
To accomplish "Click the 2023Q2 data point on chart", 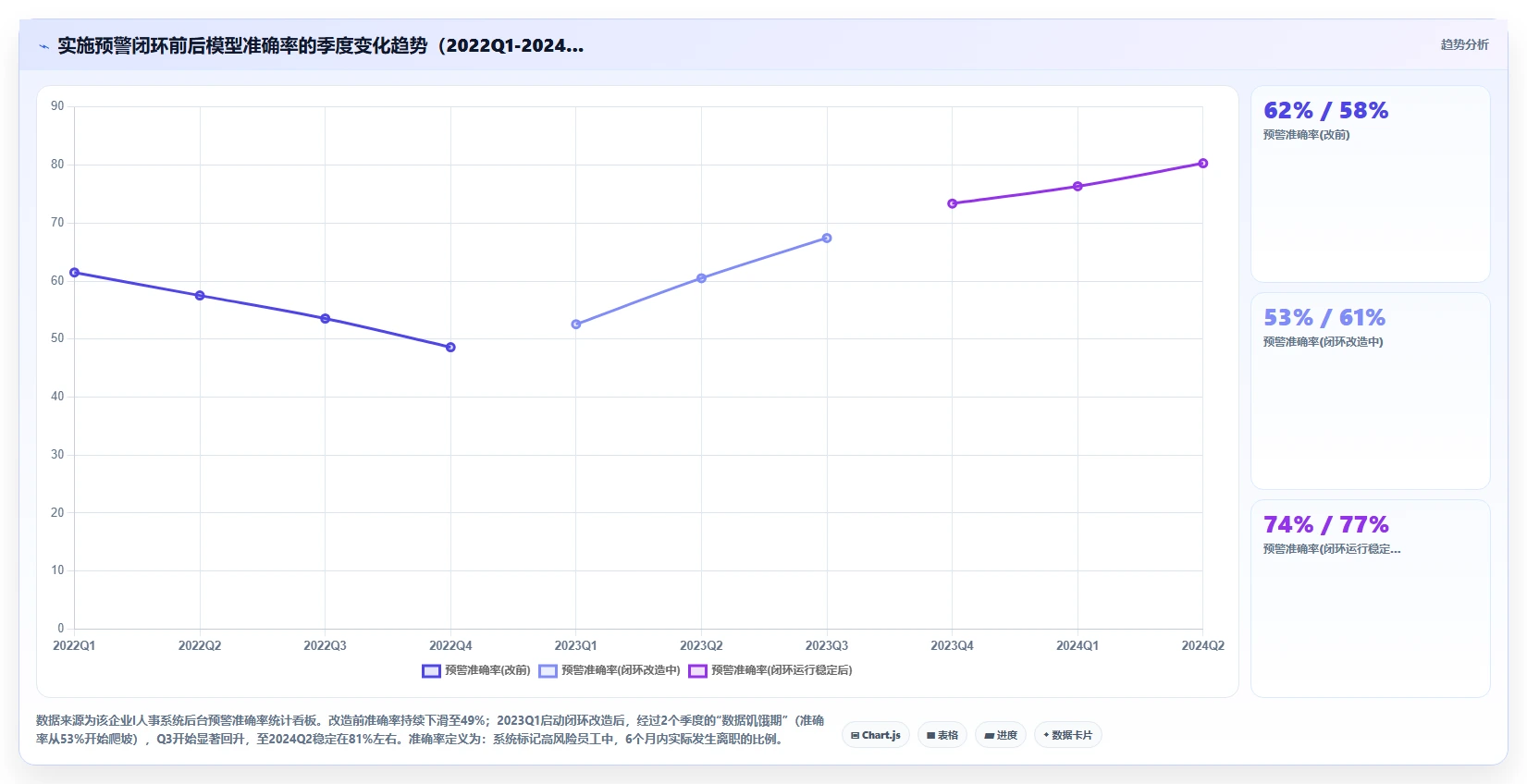I will click(701, 278).
